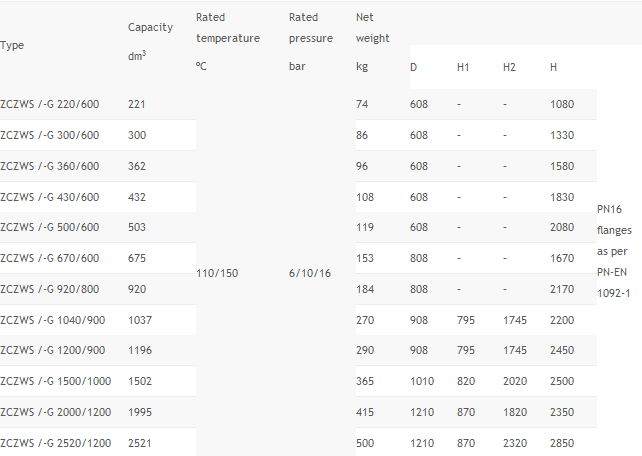Click the ZCZWS /-G 500/600 type cell
The height and width of the screenshot is (456, 642).
[x=50, y=227]
